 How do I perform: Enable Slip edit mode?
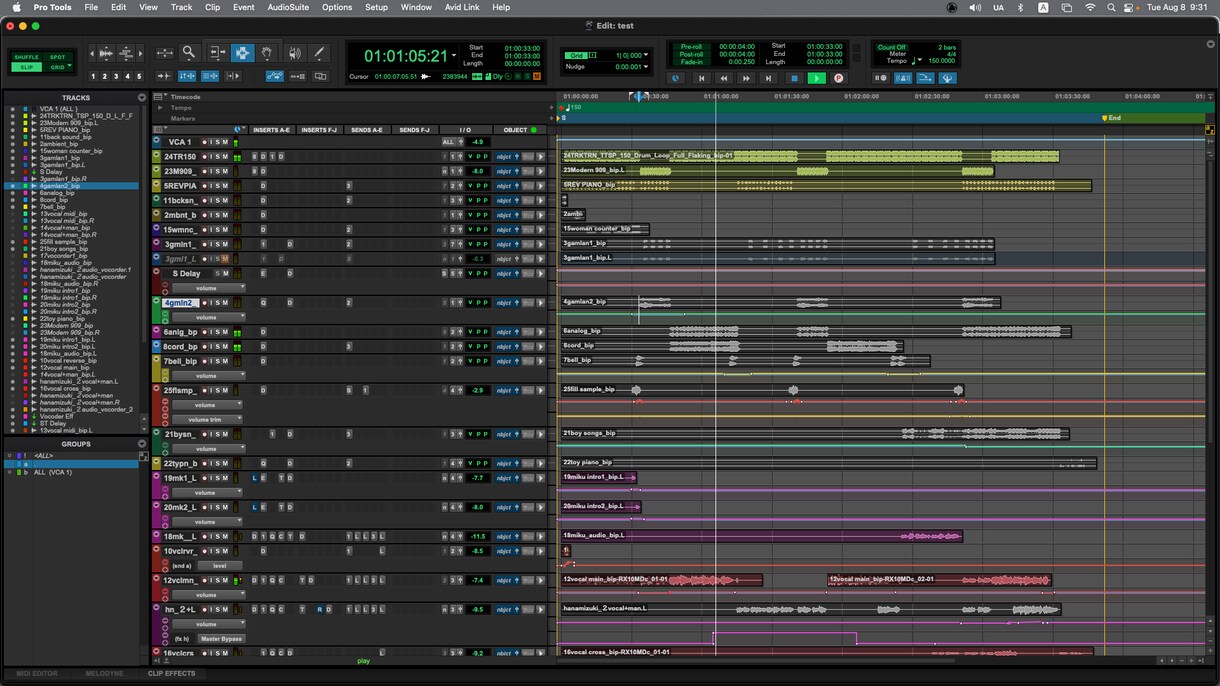tap(26, 67)
